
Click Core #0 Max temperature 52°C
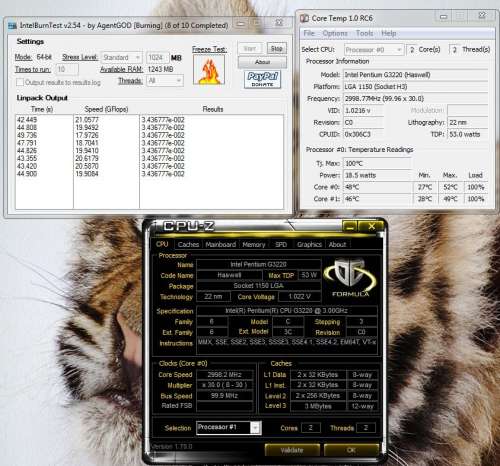450,187
